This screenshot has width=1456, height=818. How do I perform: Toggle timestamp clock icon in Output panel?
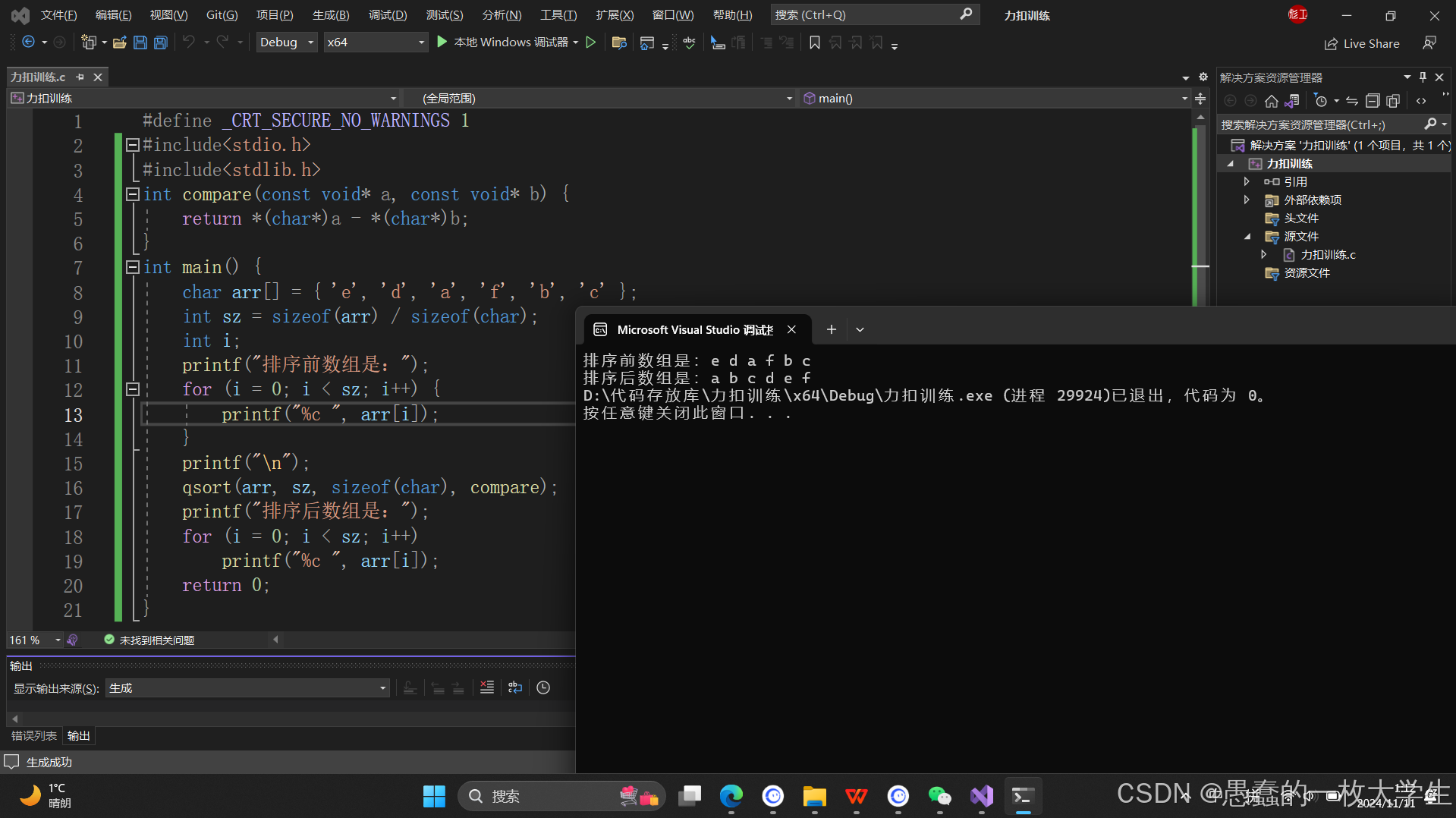click(x=543, y=687)
